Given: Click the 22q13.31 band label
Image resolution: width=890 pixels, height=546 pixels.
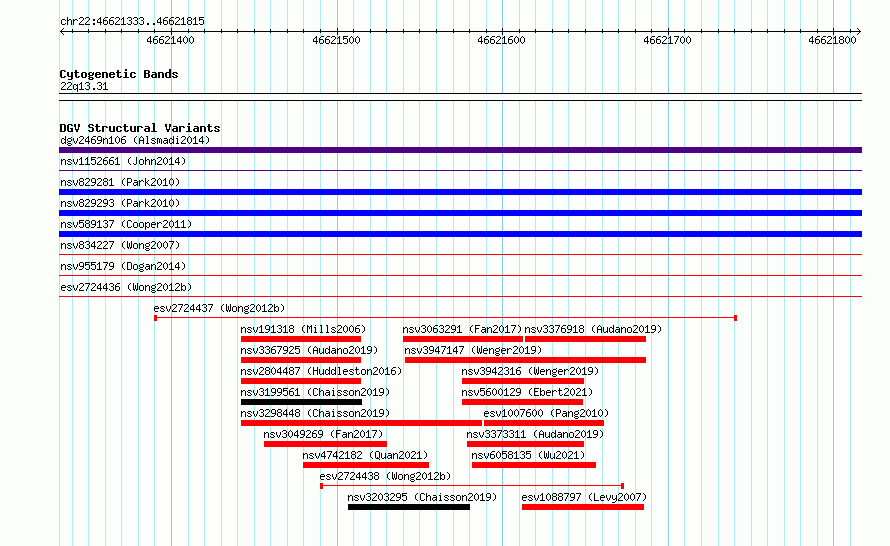Looking at the screenshot, I should coord(84,86).
